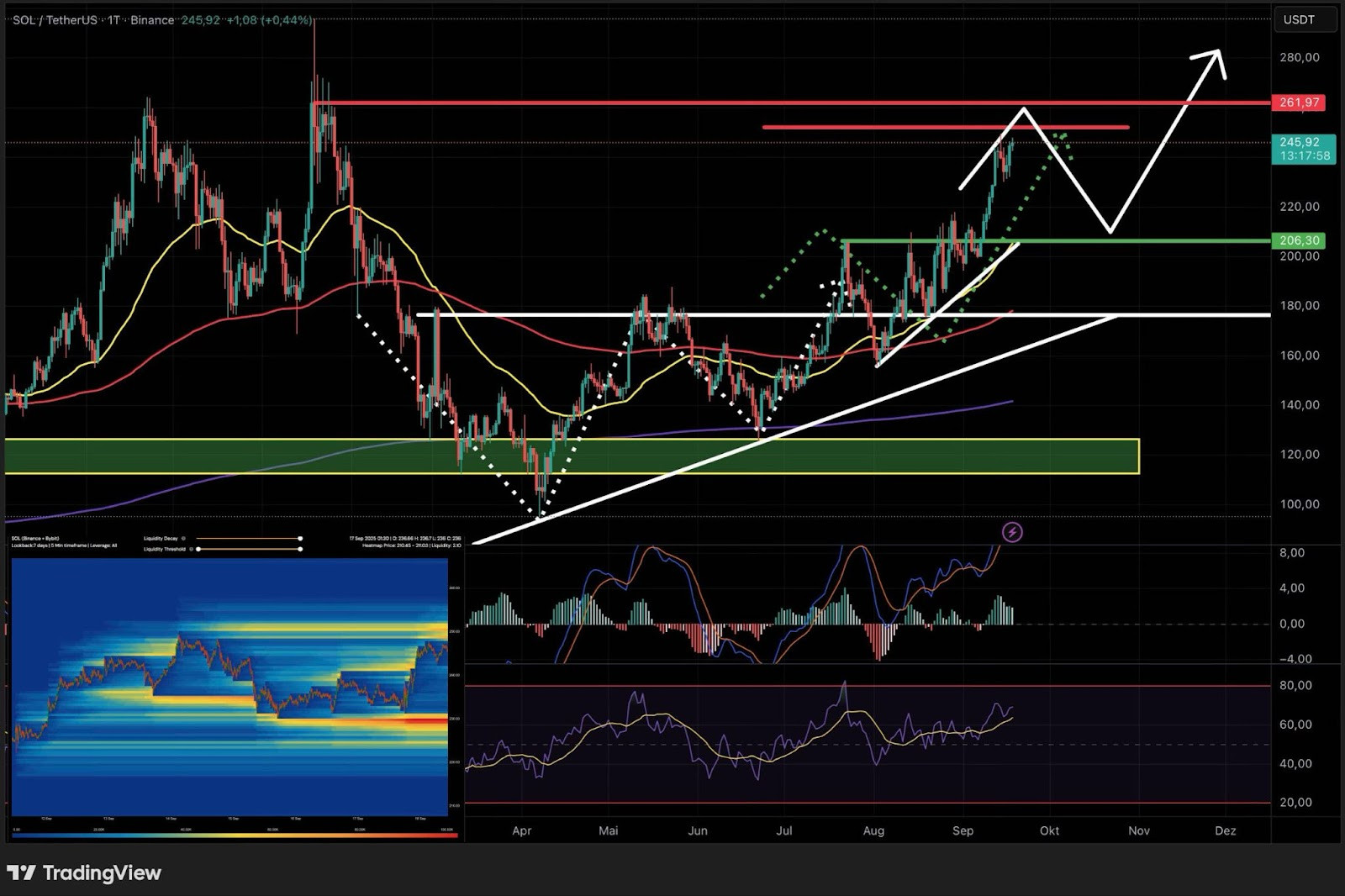Move the Liquidity Threshold left slider handle
1345x896 pixels.
(x=198, y=549)
